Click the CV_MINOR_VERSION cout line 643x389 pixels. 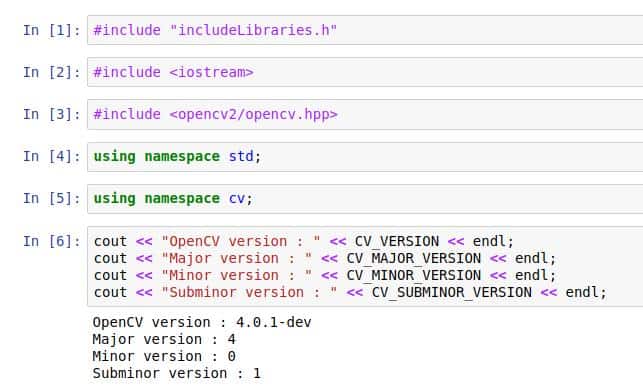pos(325,275)
